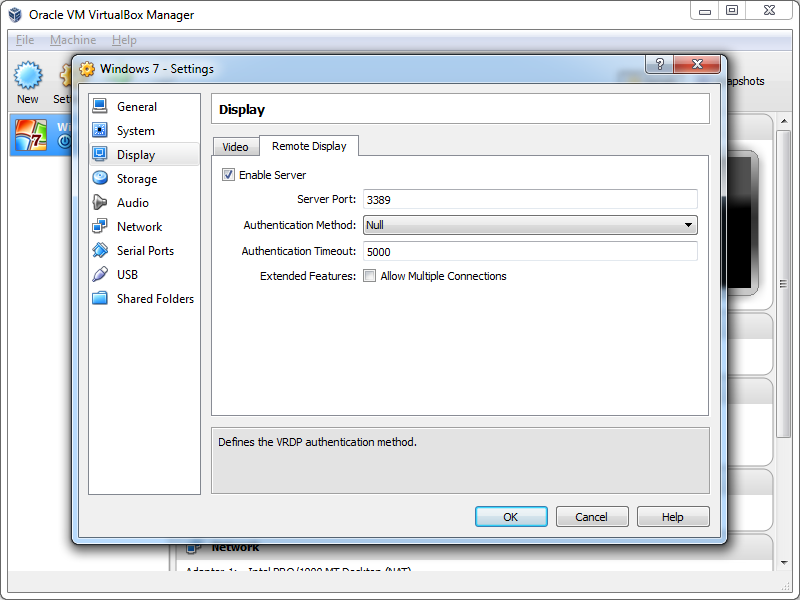
Task: Select the Network adapter icon
Action: (x=100, y=227)
